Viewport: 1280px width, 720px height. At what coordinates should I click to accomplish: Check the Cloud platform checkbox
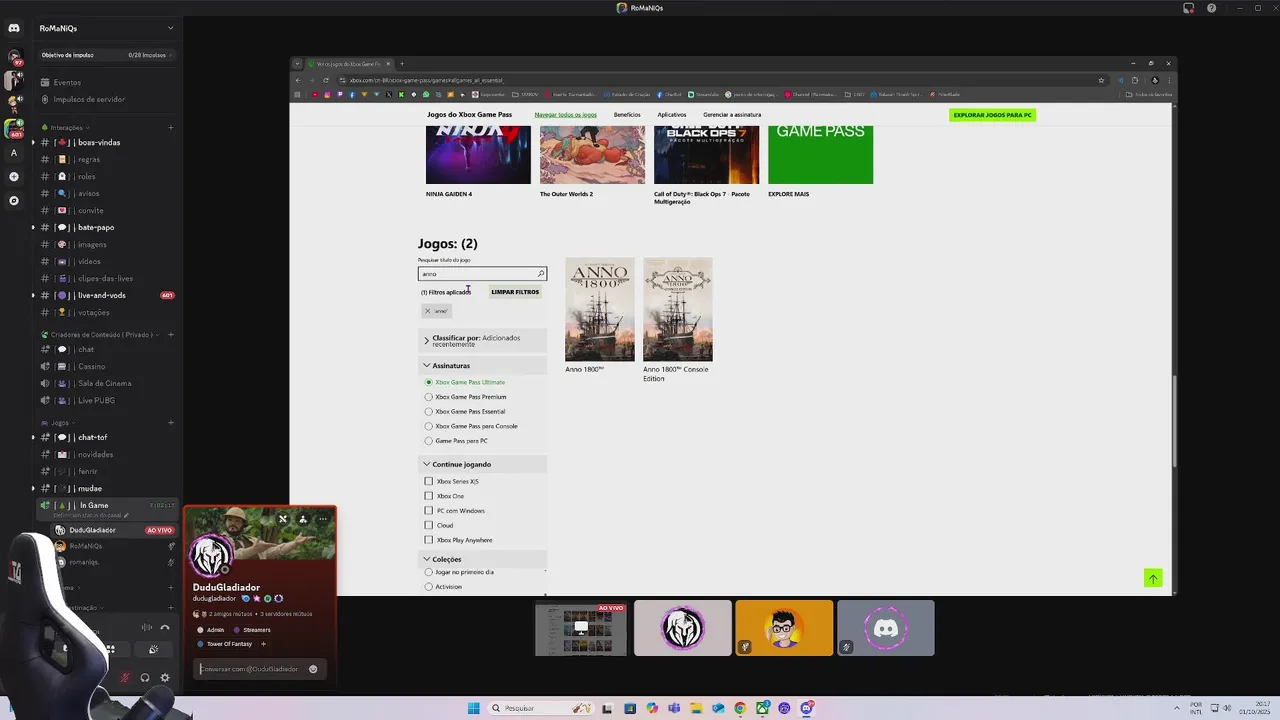pyautogui.click(x=429, y=525)
